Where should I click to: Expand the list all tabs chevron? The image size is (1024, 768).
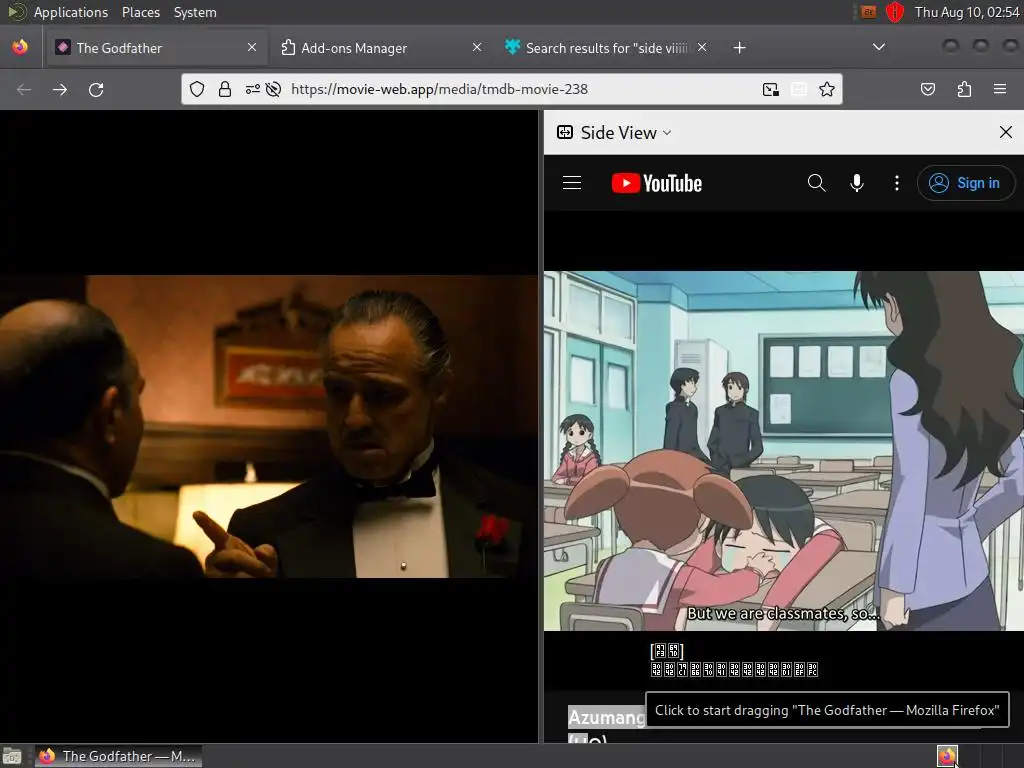coord(879,47)
